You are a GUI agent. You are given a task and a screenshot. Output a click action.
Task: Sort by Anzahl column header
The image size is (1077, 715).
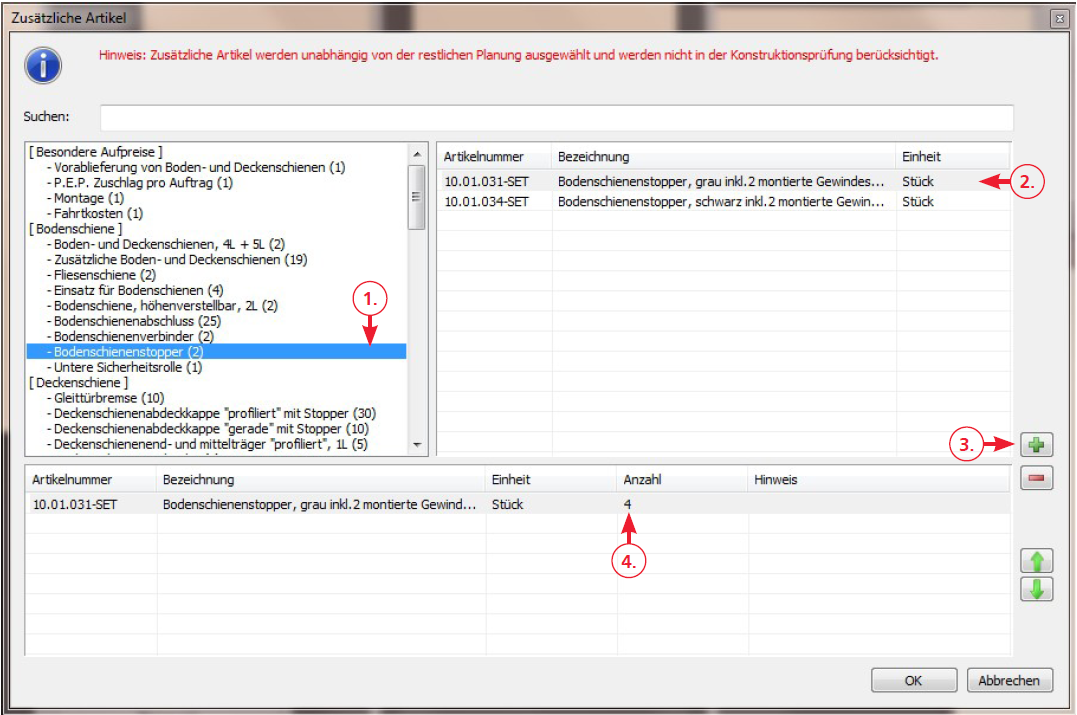(642, 480)
